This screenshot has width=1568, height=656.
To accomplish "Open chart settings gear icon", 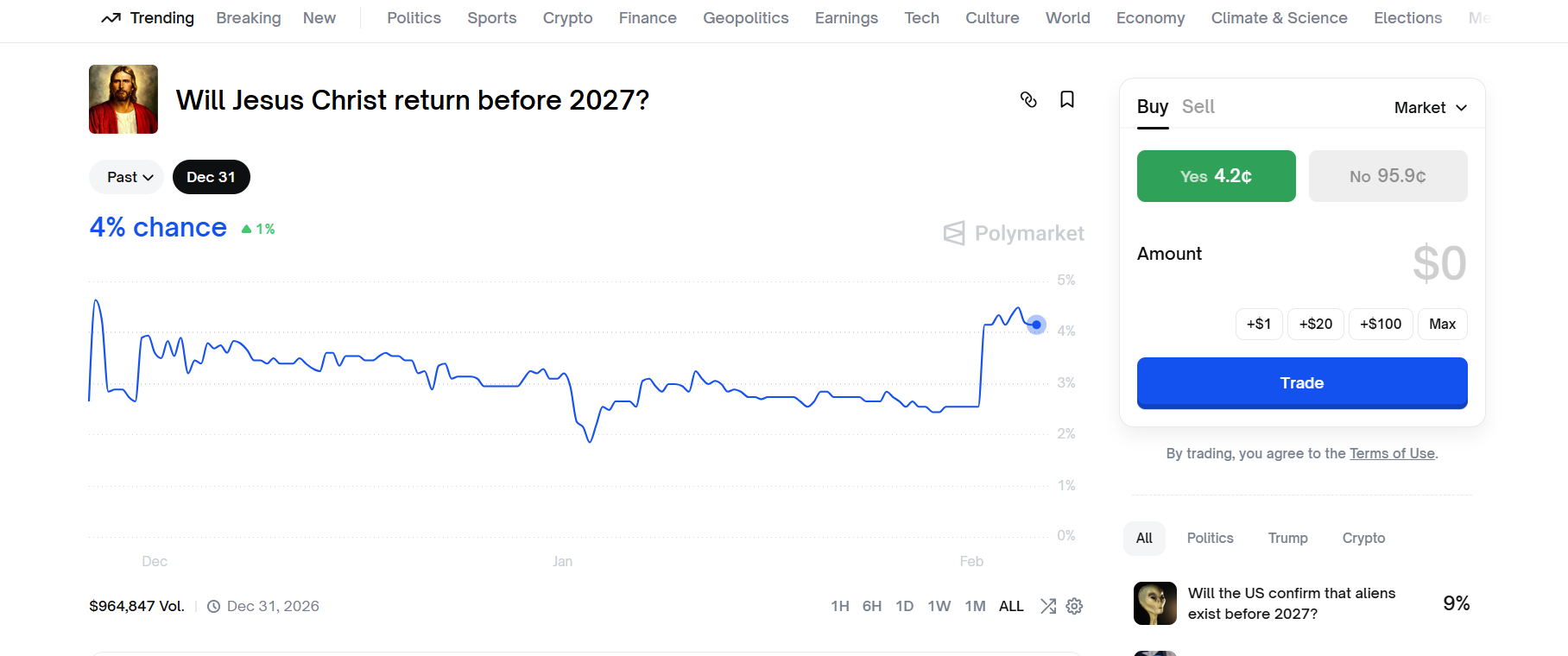I will 1074,606.
